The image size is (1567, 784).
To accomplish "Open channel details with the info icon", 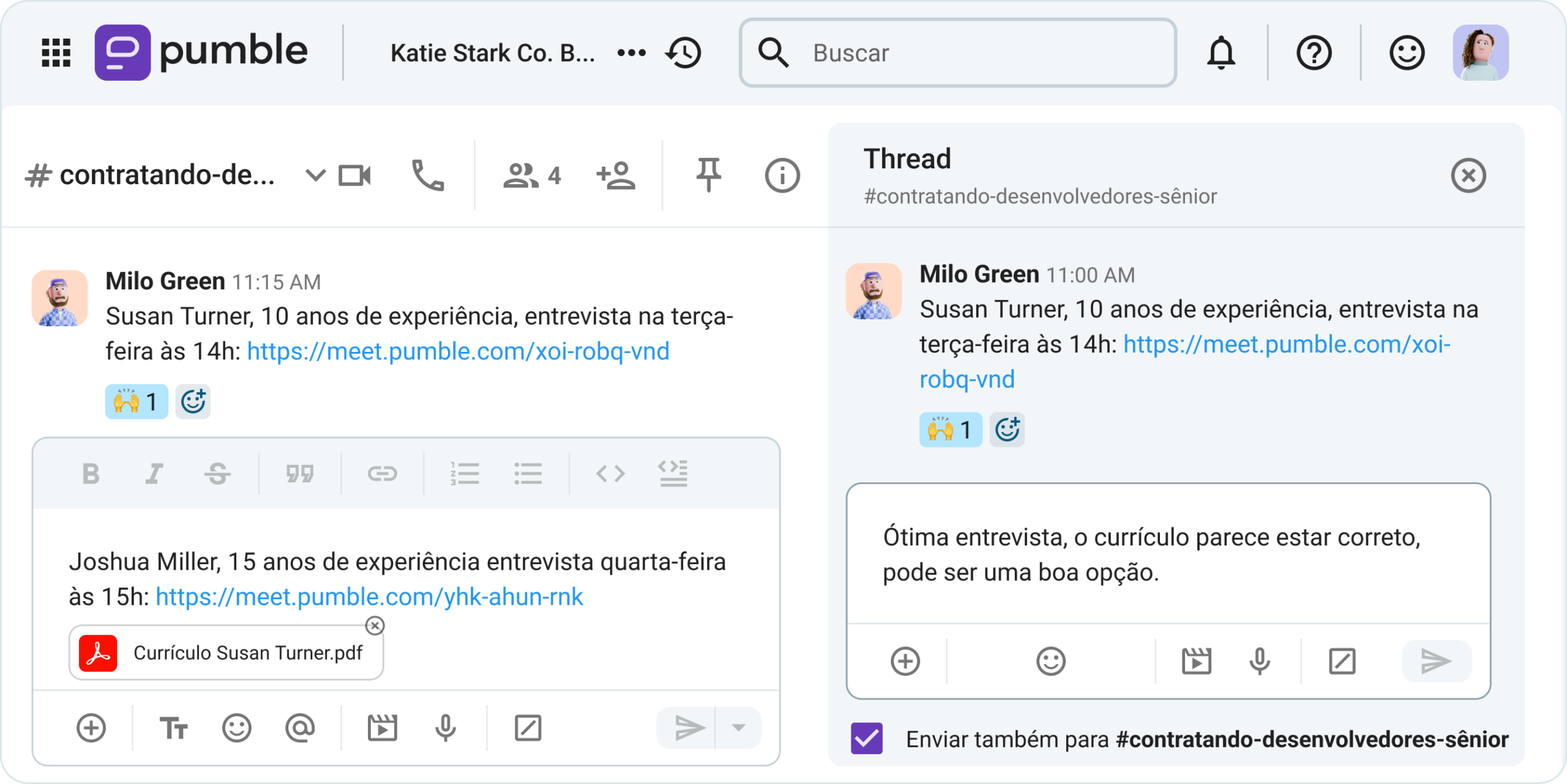I will 782,175.
